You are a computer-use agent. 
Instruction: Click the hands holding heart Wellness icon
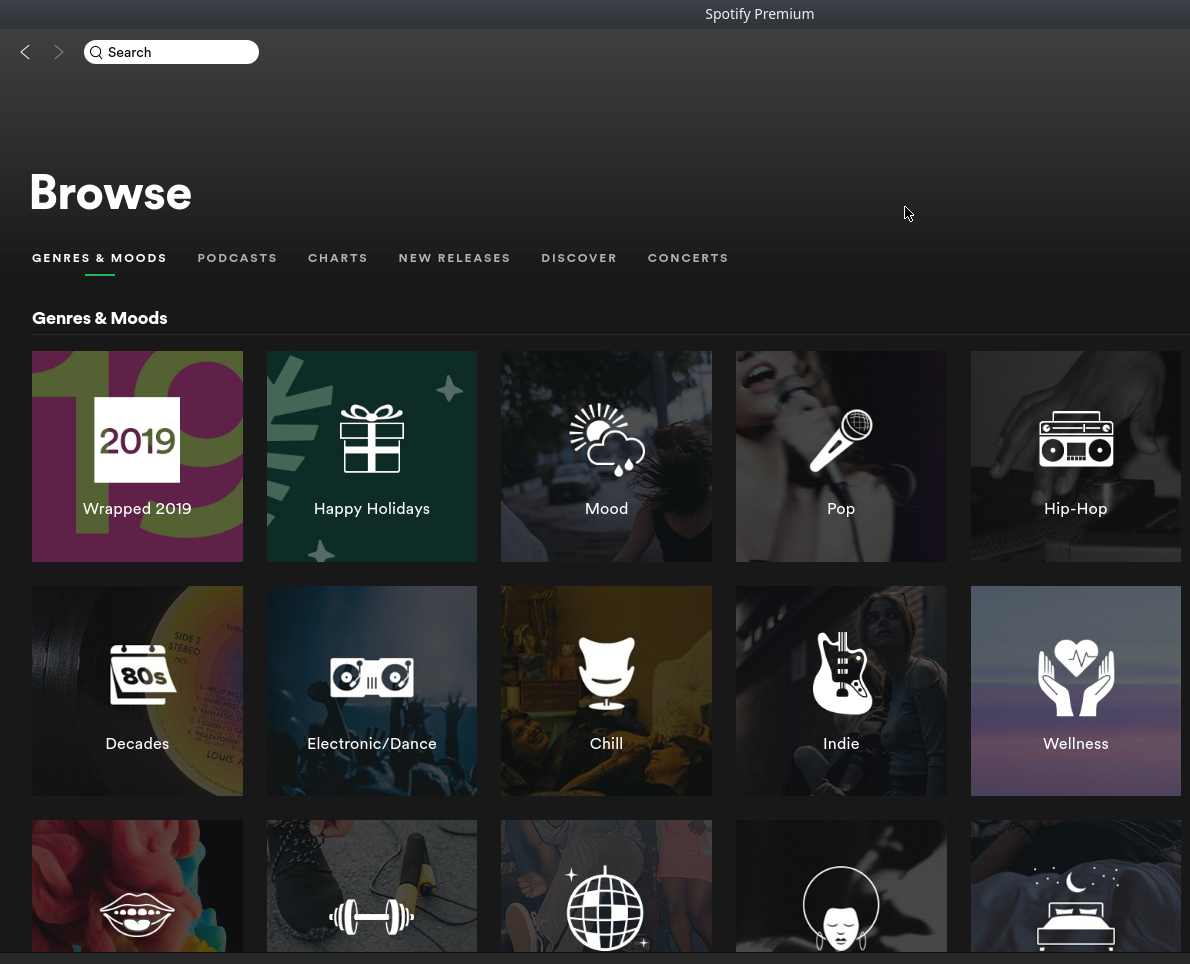click(1076, 677)
